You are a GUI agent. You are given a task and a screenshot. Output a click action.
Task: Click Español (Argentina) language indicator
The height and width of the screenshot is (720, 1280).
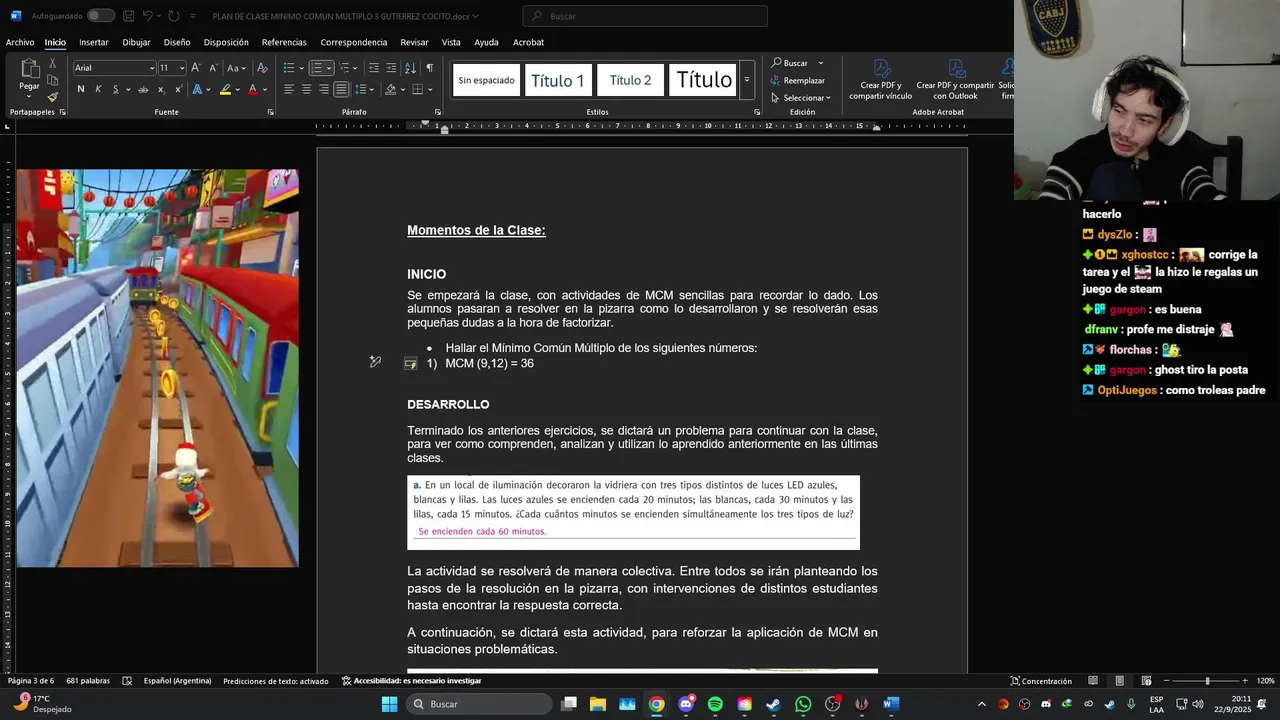click(x=177, y=681)
